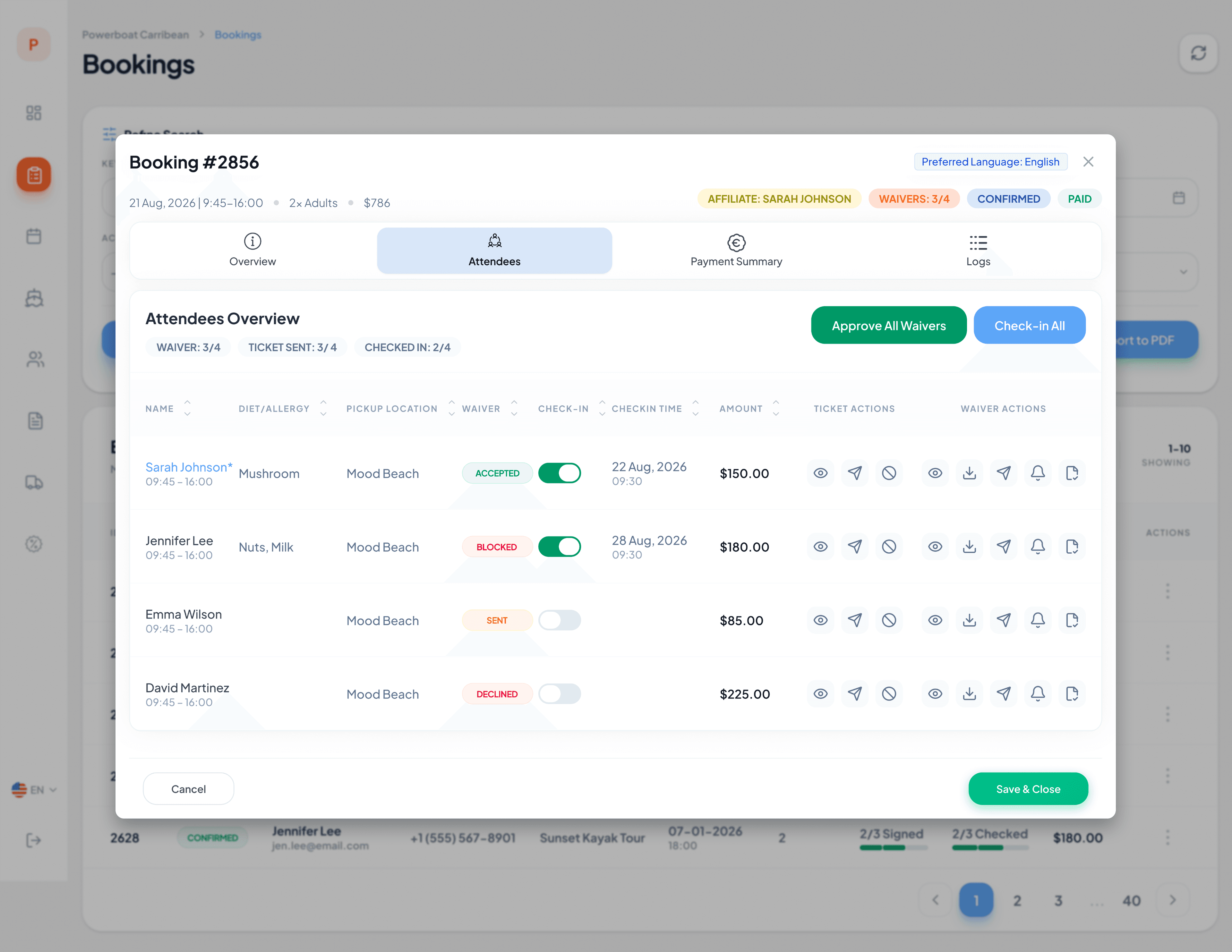Sort by Amount column arrows

pyautogui.click(x=776, y=408)
